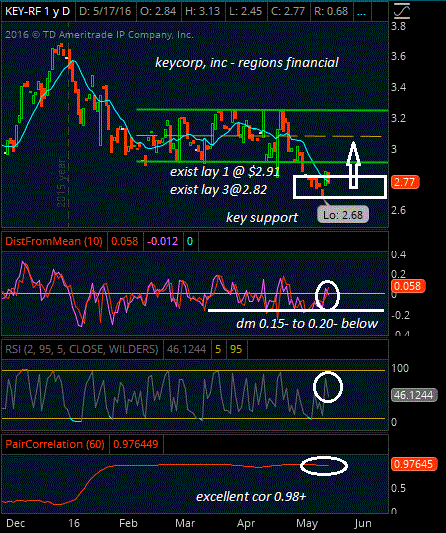Click the Apr label on the time axis
This screenshot has width=446, height=533.
click(246, 523)
